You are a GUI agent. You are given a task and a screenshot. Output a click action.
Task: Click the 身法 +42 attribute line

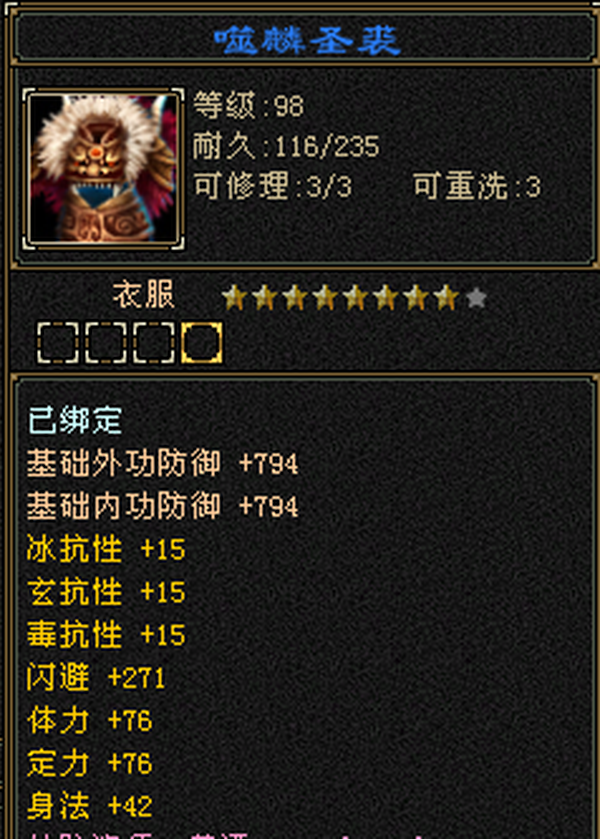tap(90, 806)
